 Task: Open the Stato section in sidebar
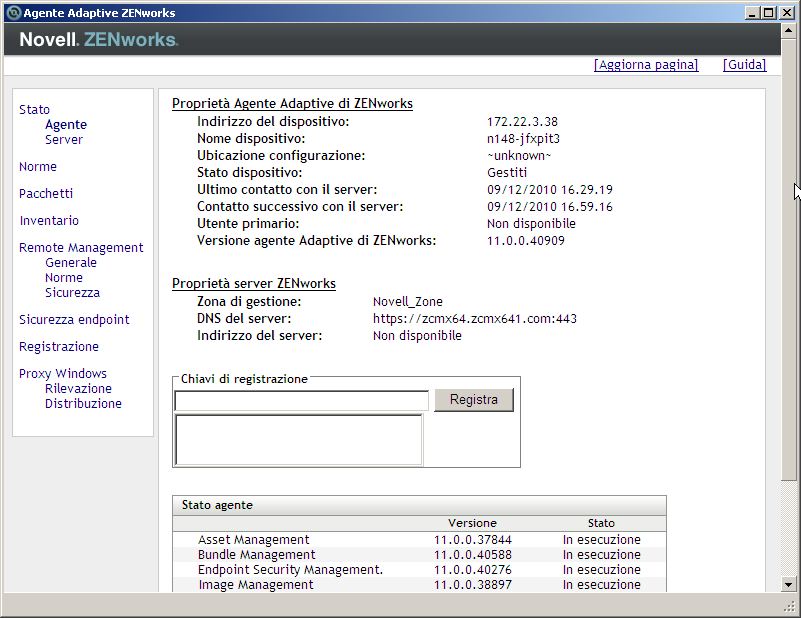(x=34, y=109)
